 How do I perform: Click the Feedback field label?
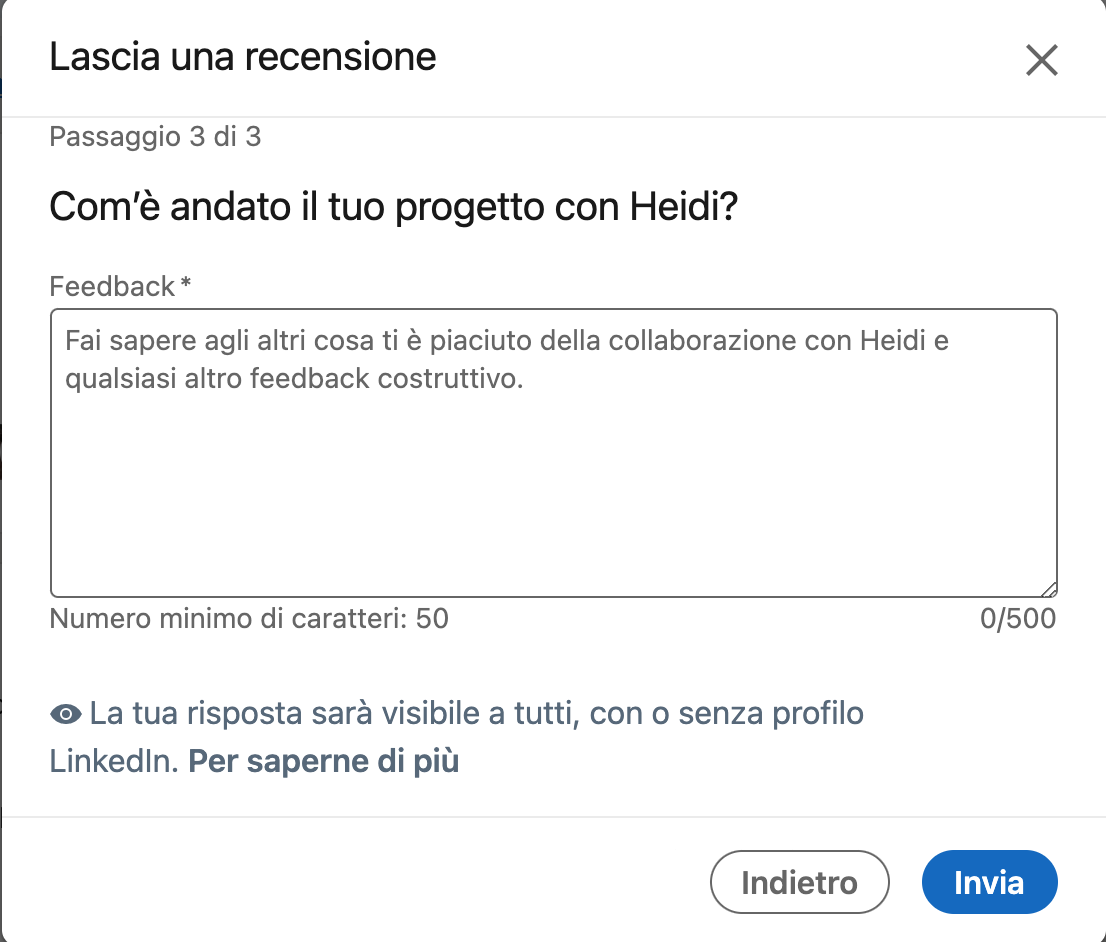click(x=112, y=287)
